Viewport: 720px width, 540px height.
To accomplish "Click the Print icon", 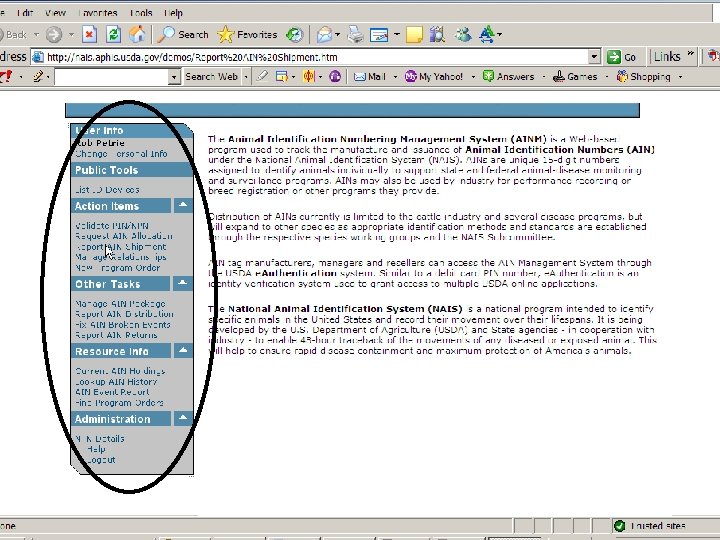I will coord(355,34).
